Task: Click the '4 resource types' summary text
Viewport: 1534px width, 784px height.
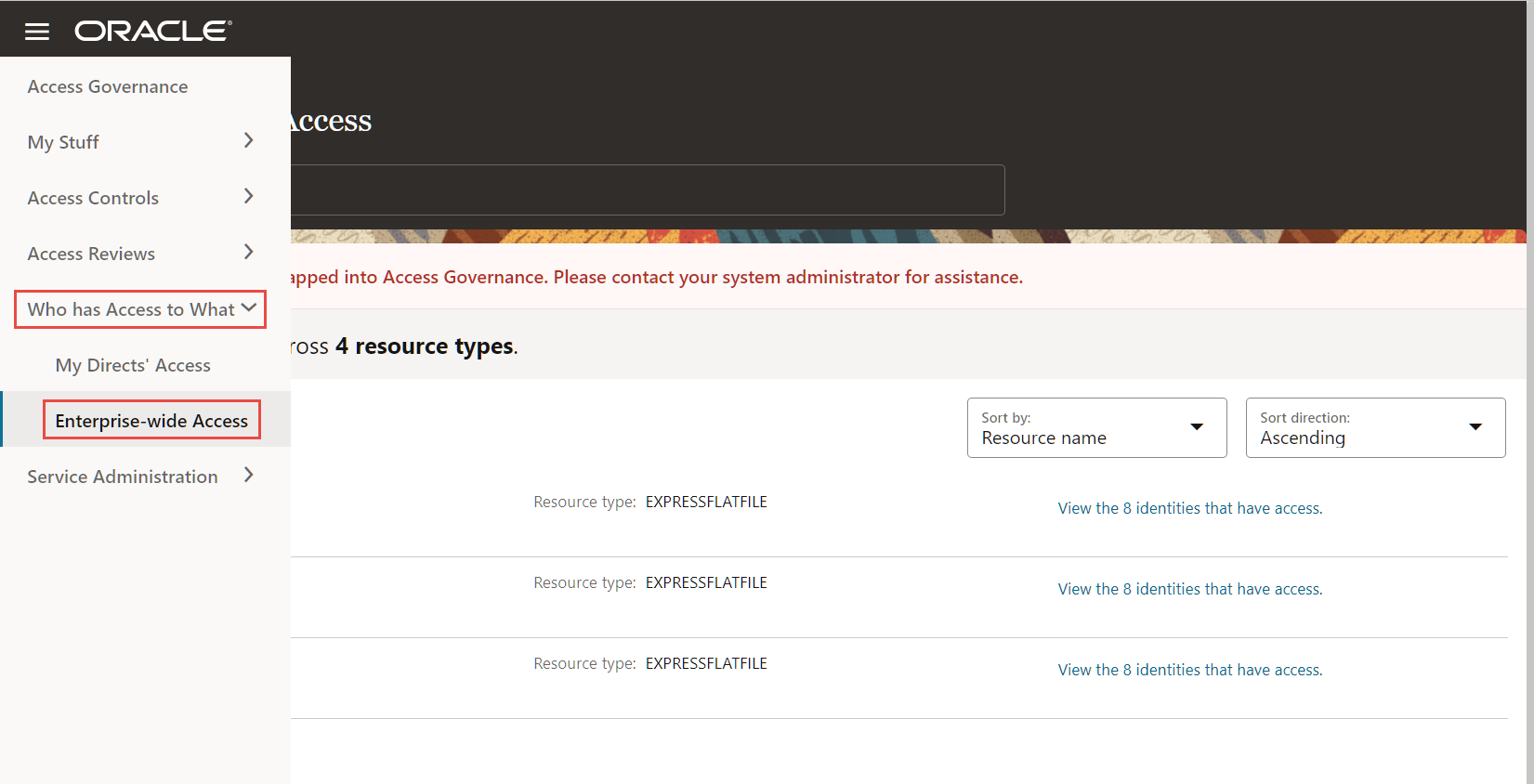Action: [x=425, y=346]
